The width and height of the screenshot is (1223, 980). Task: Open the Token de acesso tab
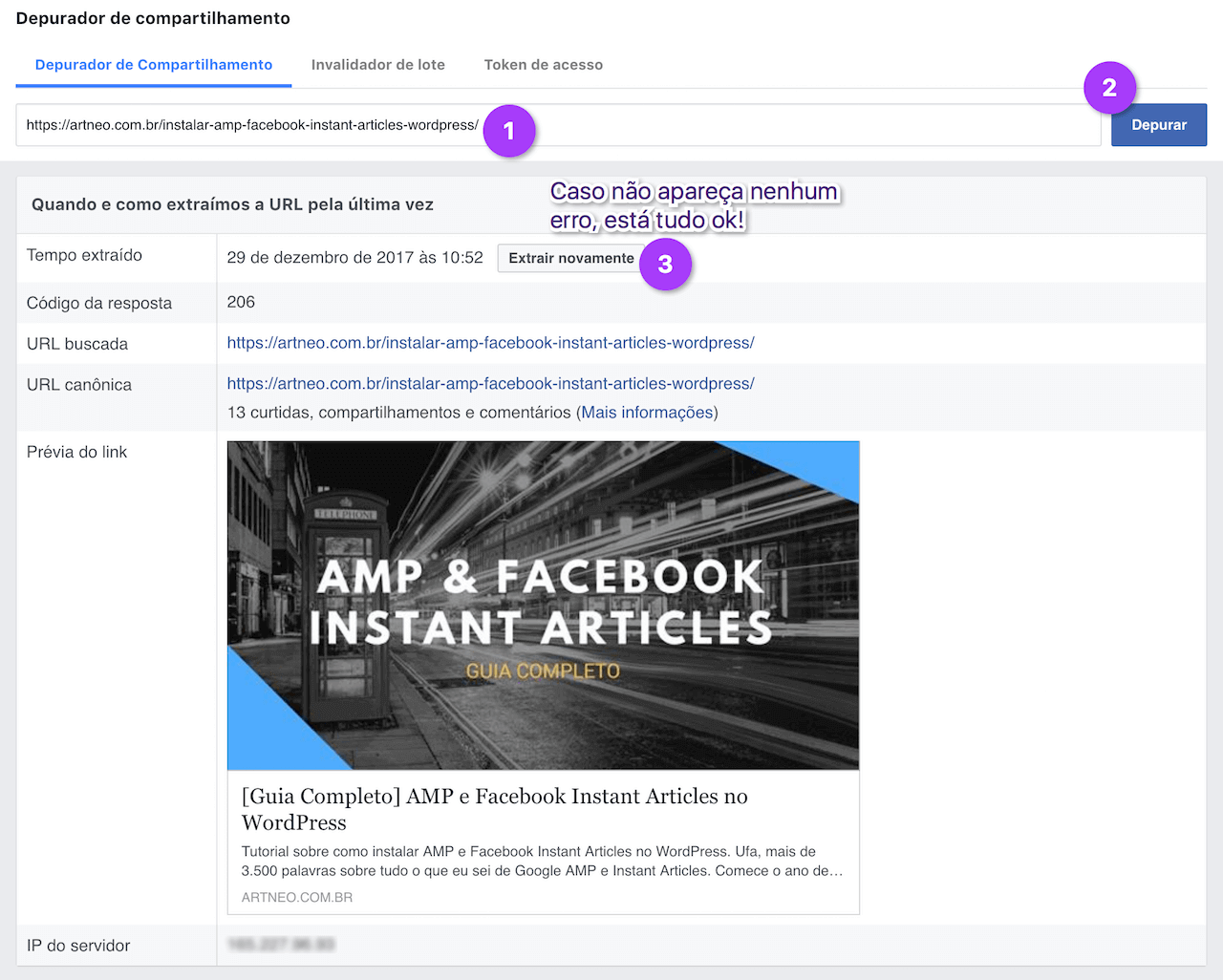click(544, 65)
